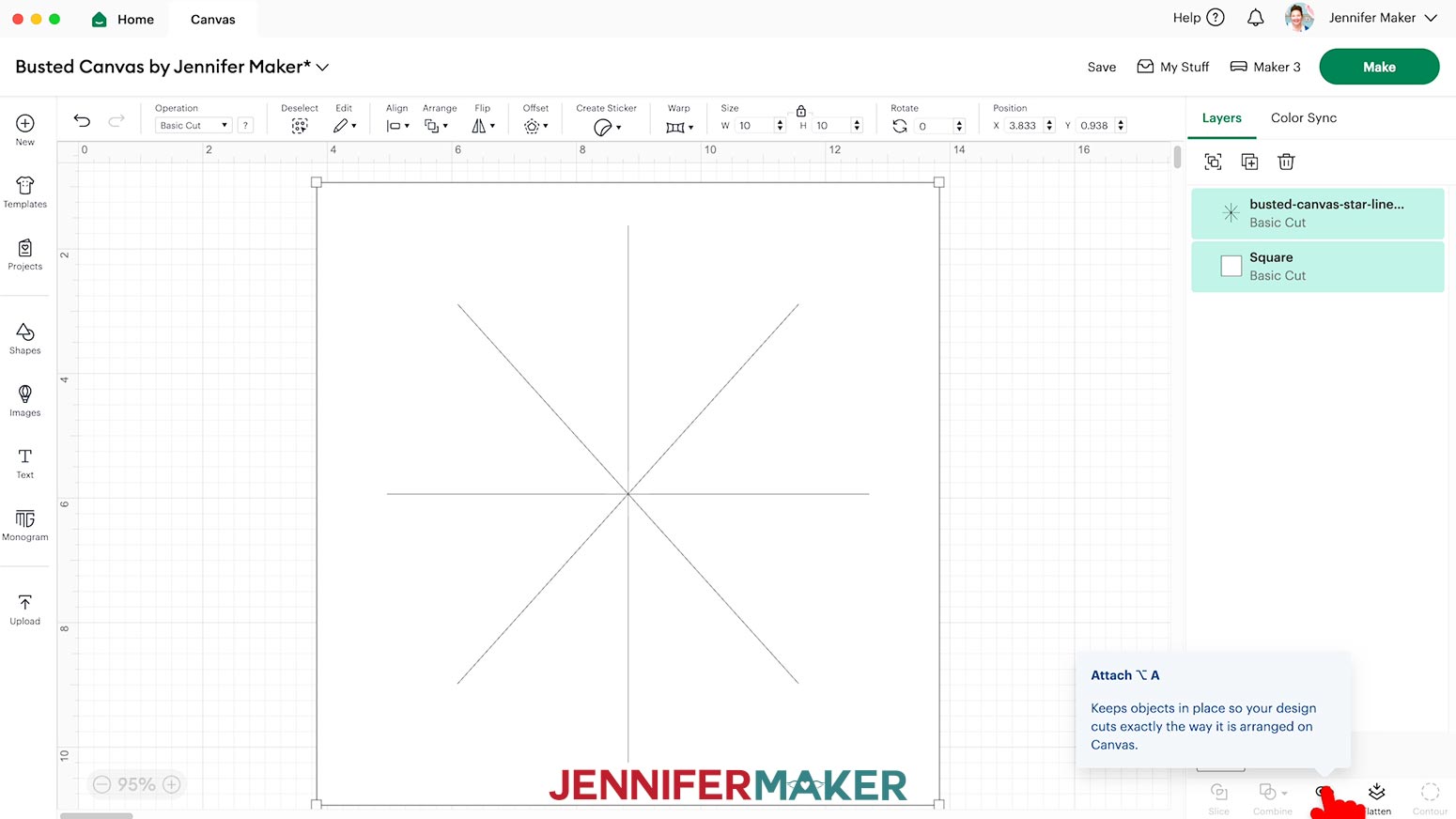Click the Redo arrow

[116, 120]
